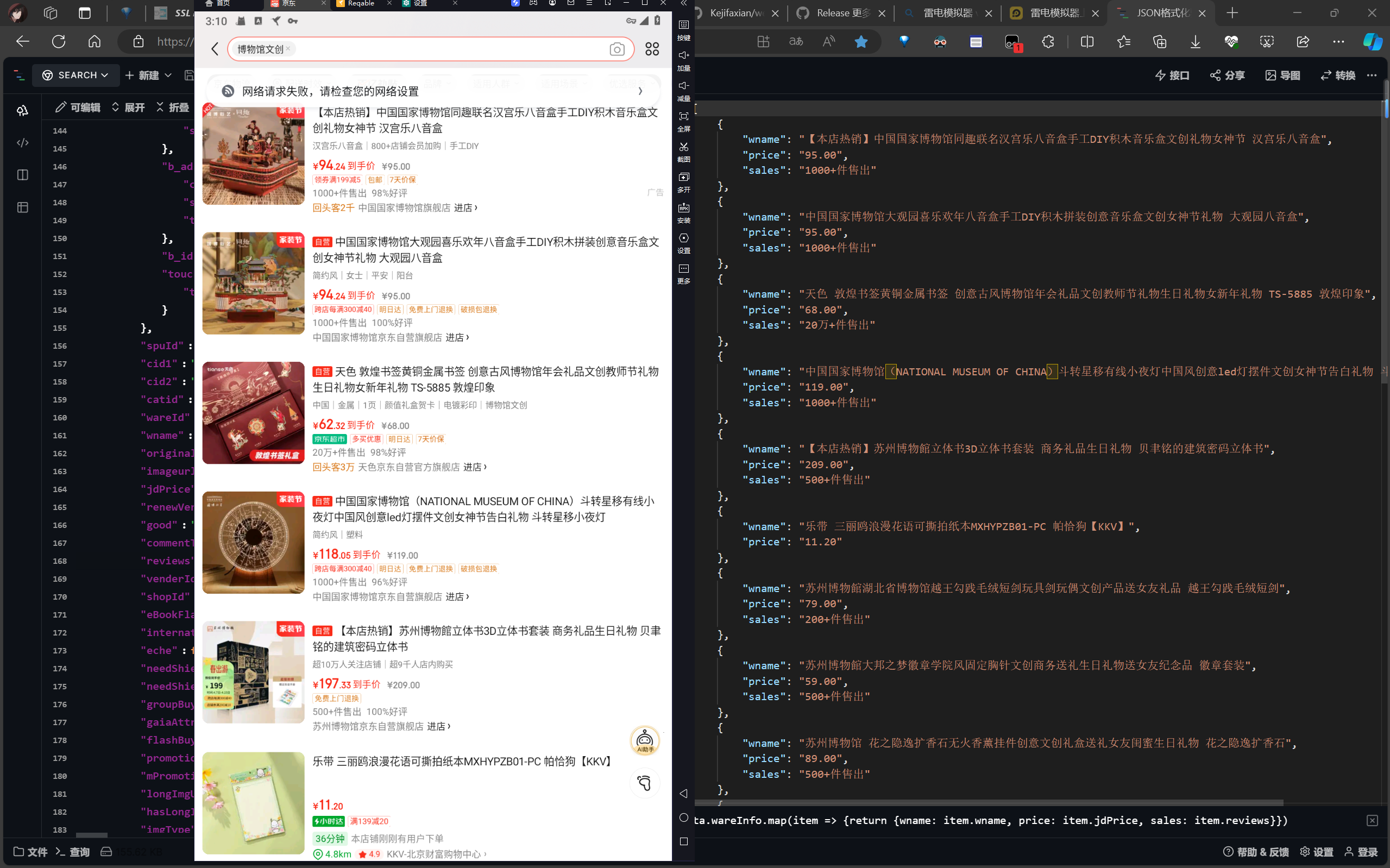1390x868 pixels.
Task: Click the volume down (减量) emulator icon
Action: click(x=683, y=91)
